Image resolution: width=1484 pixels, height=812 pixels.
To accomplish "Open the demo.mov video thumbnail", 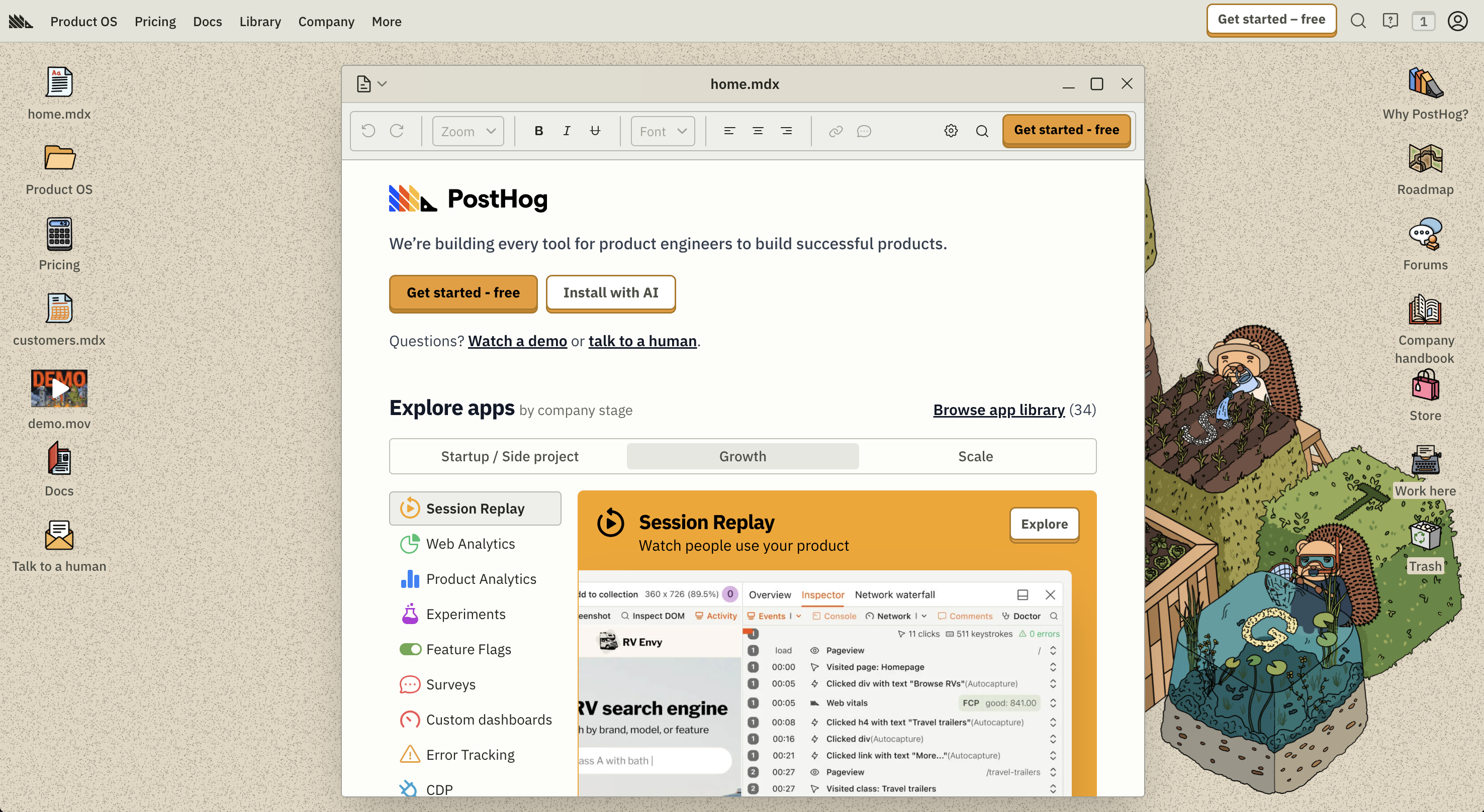I will (59, 389).
